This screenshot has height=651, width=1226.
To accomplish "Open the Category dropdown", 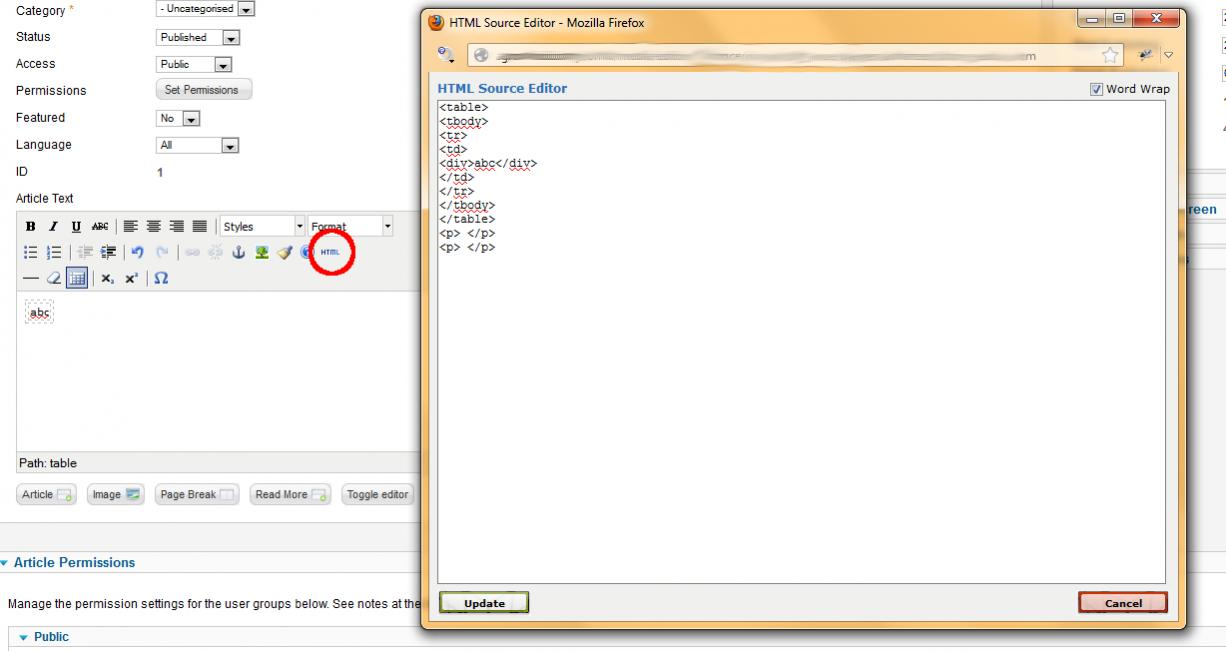I will (206, 9).
